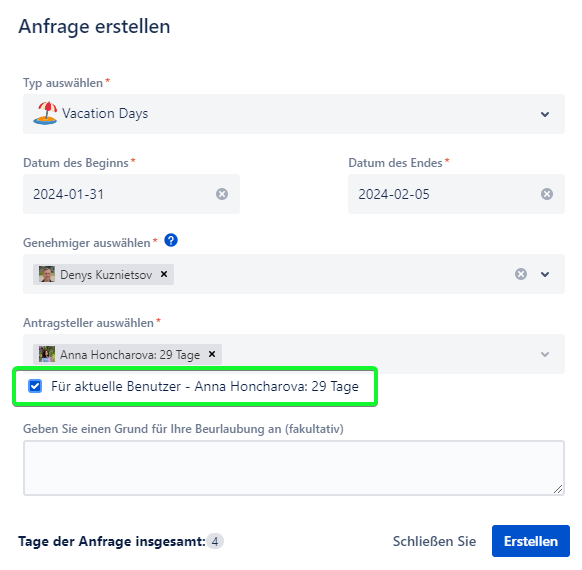Clear the end date 2024-02-05
The height and width of the screenshot is (570, 582).
pyautogui.click(x=547, y=194)
